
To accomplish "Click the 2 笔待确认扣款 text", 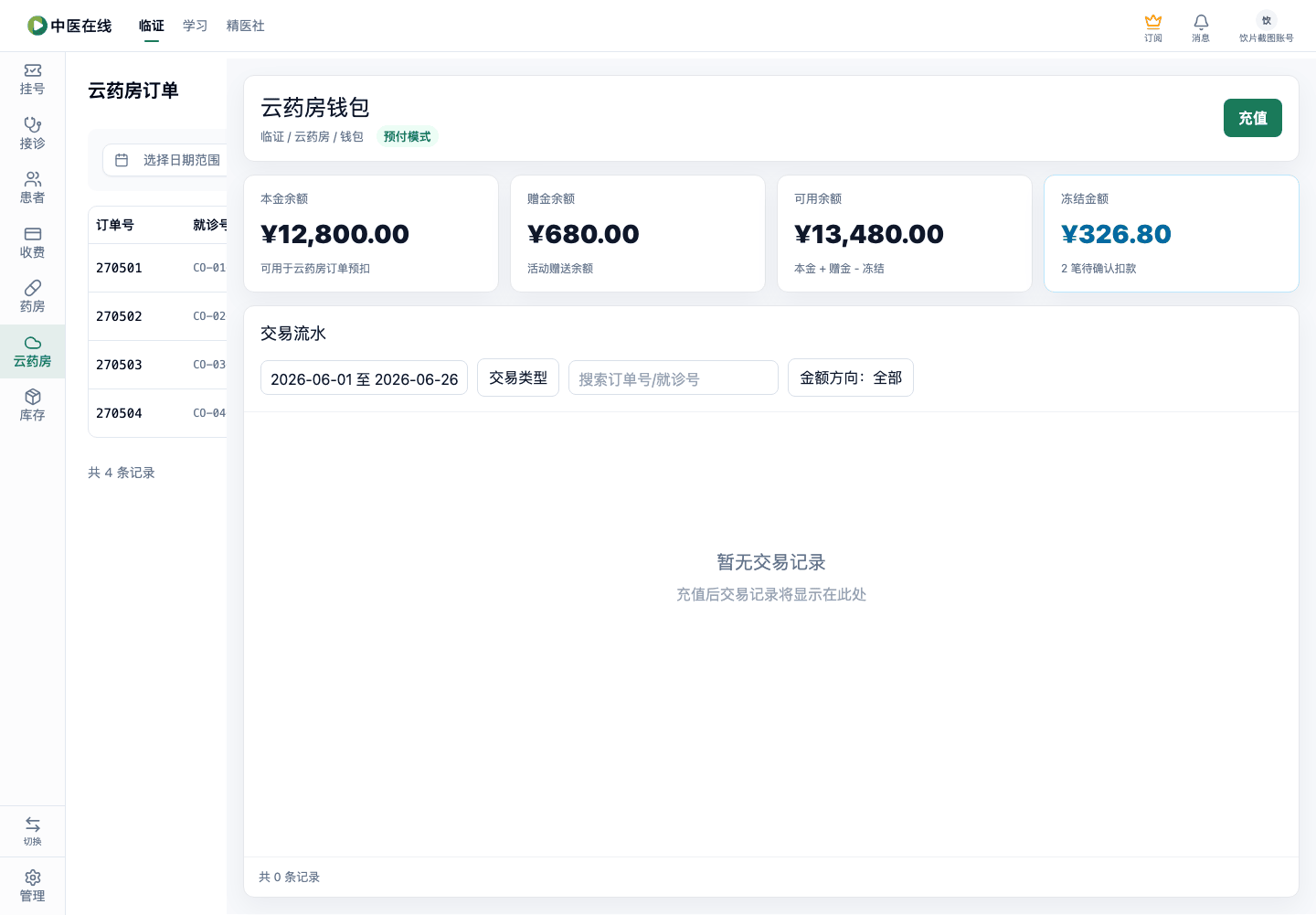I will click(1098, 269).
